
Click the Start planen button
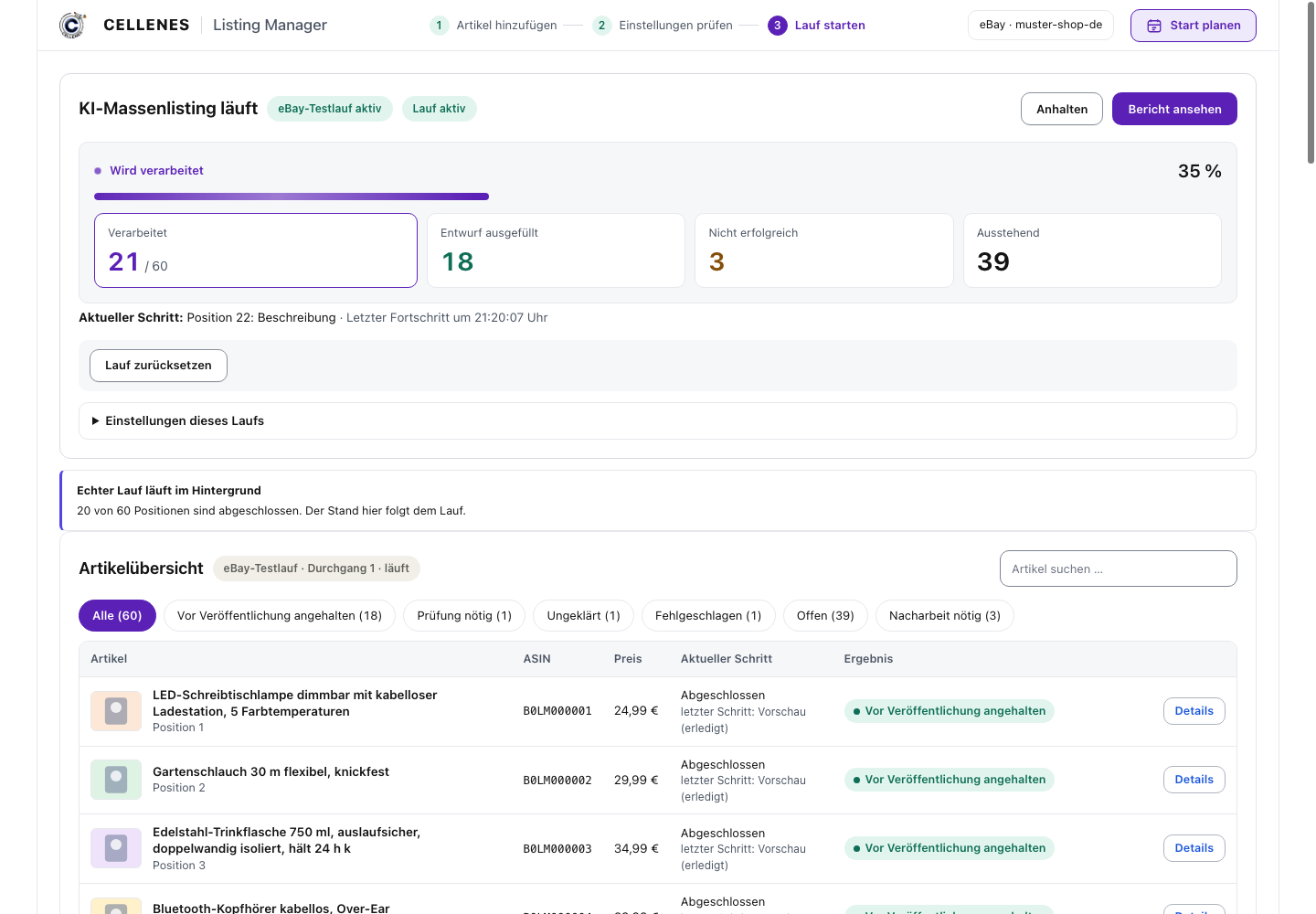[x=1193, y=26]
